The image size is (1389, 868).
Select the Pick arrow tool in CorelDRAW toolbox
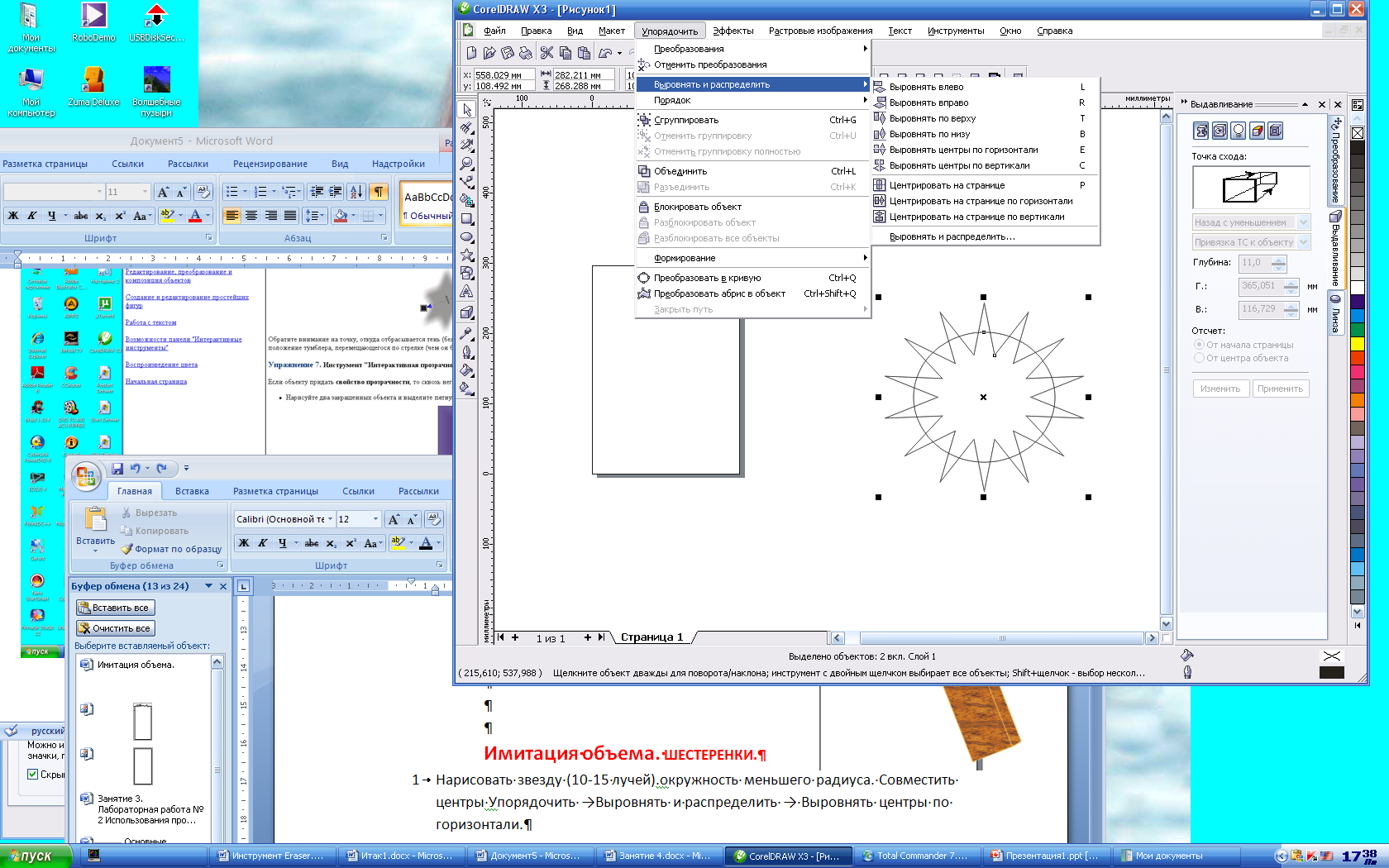467,110
